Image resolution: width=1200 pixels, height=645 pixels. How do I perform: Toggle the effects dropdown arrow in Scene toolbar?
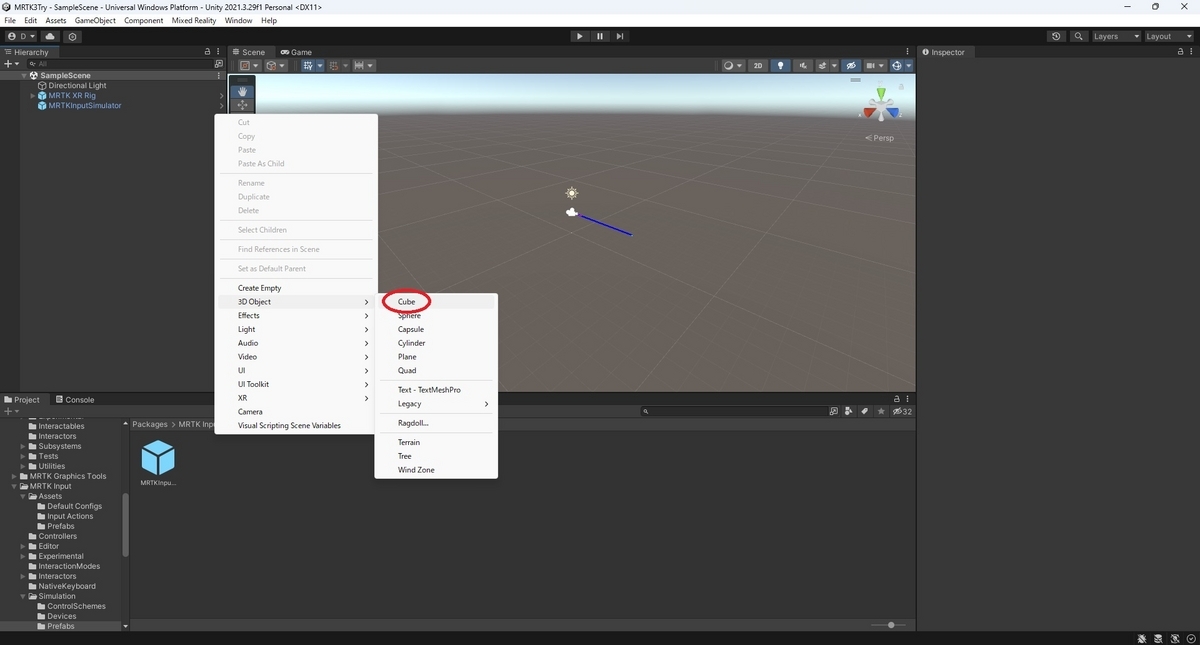[834, 66]
